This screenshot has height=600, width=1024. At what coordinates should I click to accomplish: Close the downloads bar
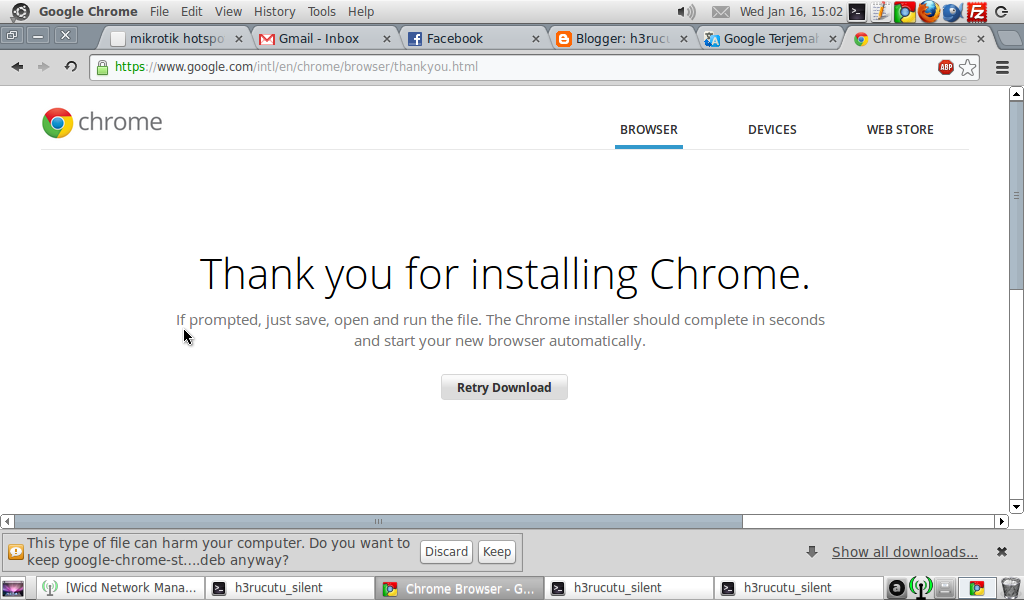click(1002, 552)
